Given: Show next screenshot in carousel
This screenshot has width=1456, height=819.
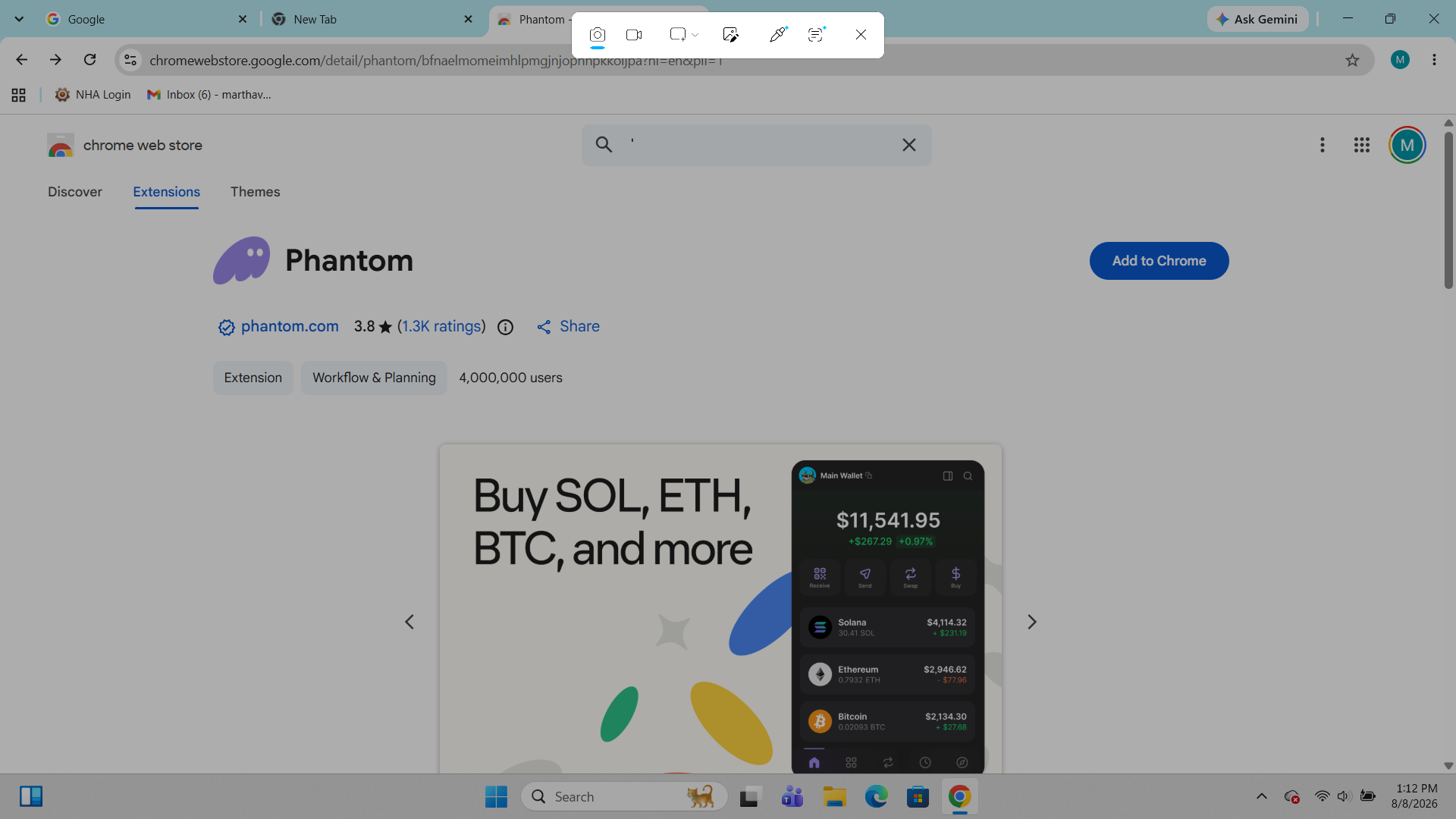Looking at the screenshot, I should pos(1031,622).
